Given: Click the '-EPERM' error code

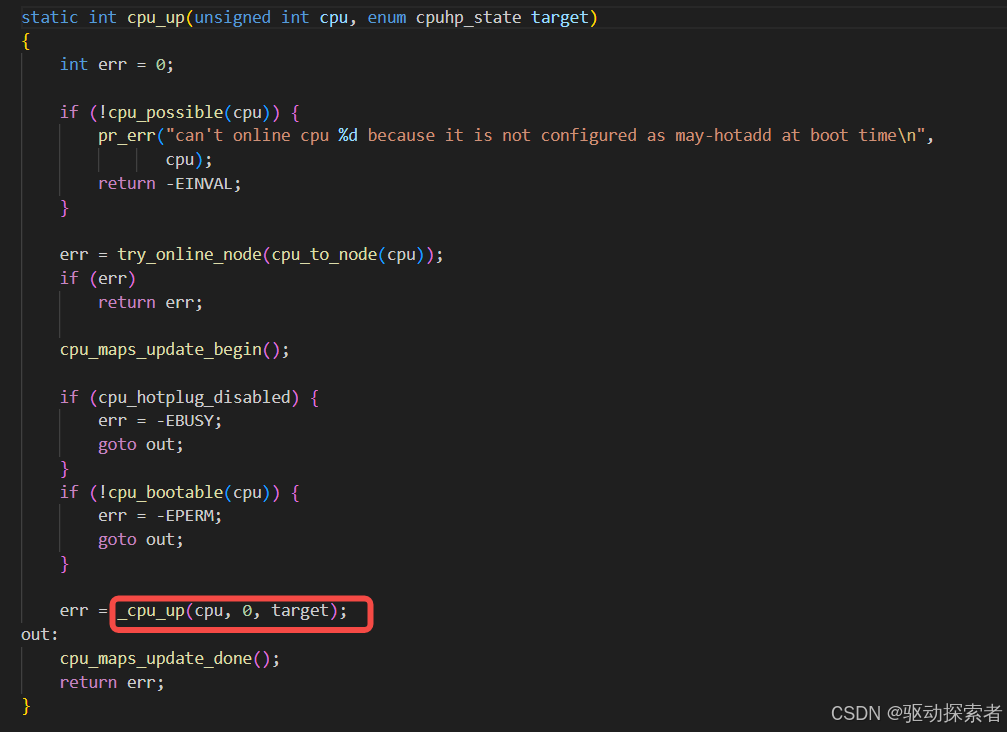Looking at the screenshot, I should click(185, 516).
